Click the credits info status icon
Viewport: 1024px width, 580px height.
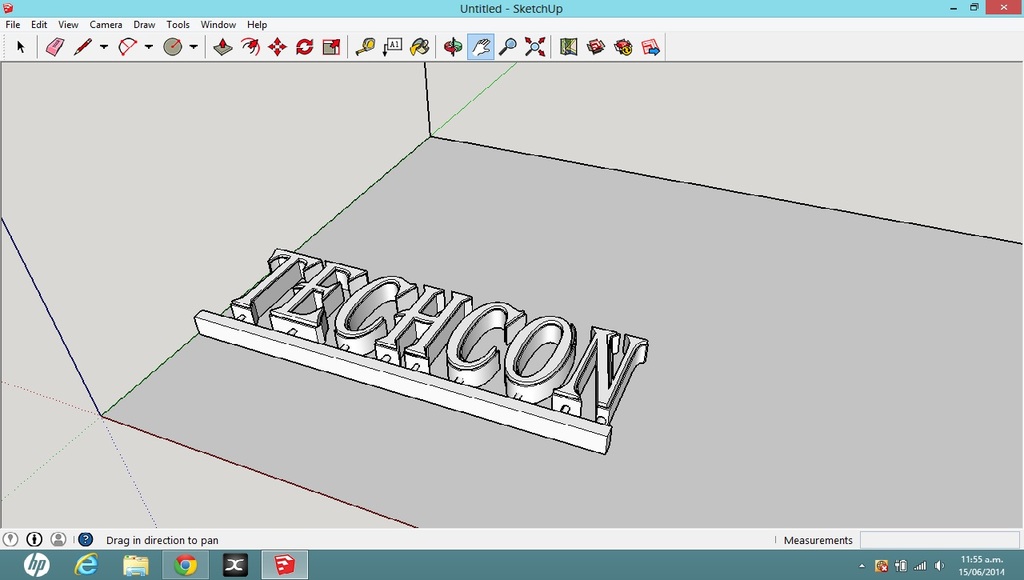[x=34, y=540]
